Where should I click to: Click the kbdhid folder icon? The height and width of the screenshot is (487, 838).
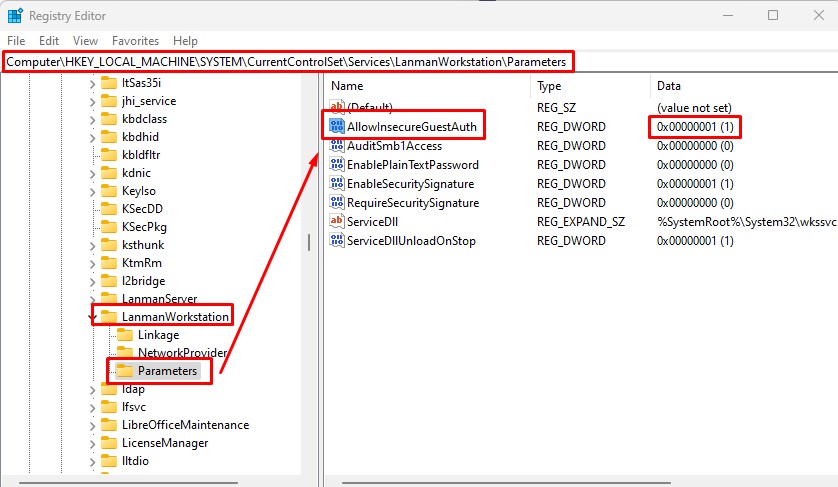coord(109,136)
